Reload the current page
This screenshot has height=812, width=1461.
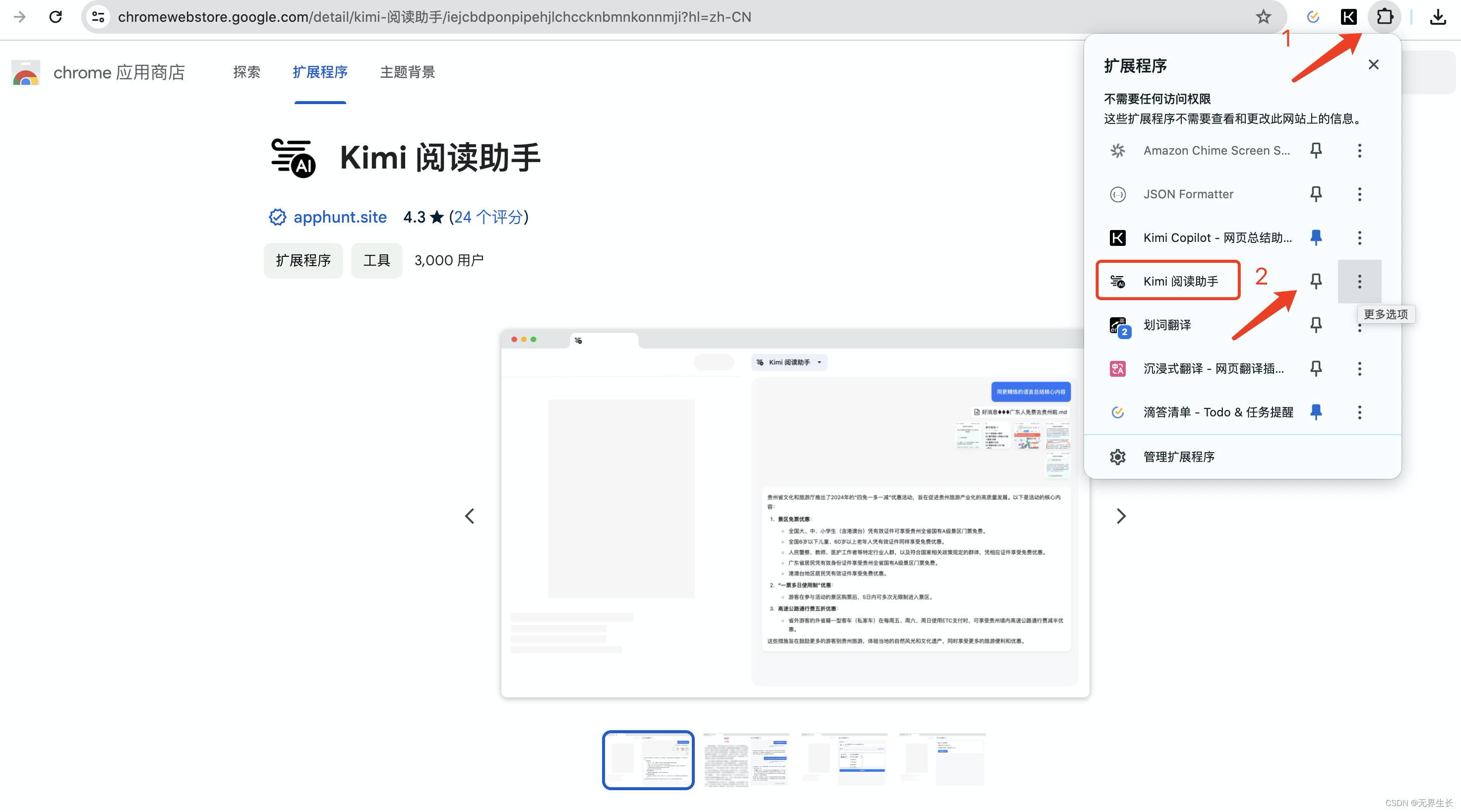pyautogui.click(x=56, y=17)
